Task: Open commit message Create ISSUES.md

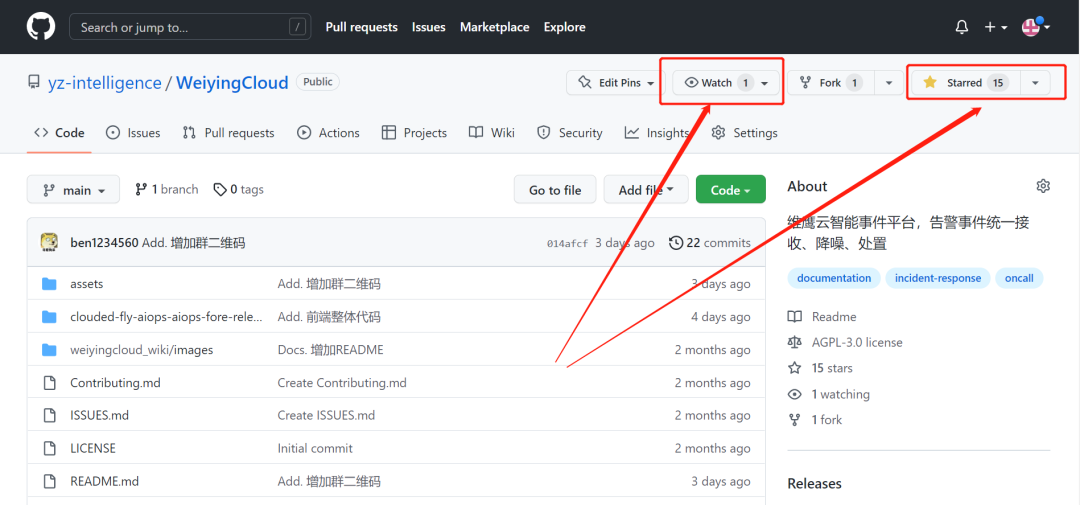Action: pyautogui.click(x=326, y=415)
